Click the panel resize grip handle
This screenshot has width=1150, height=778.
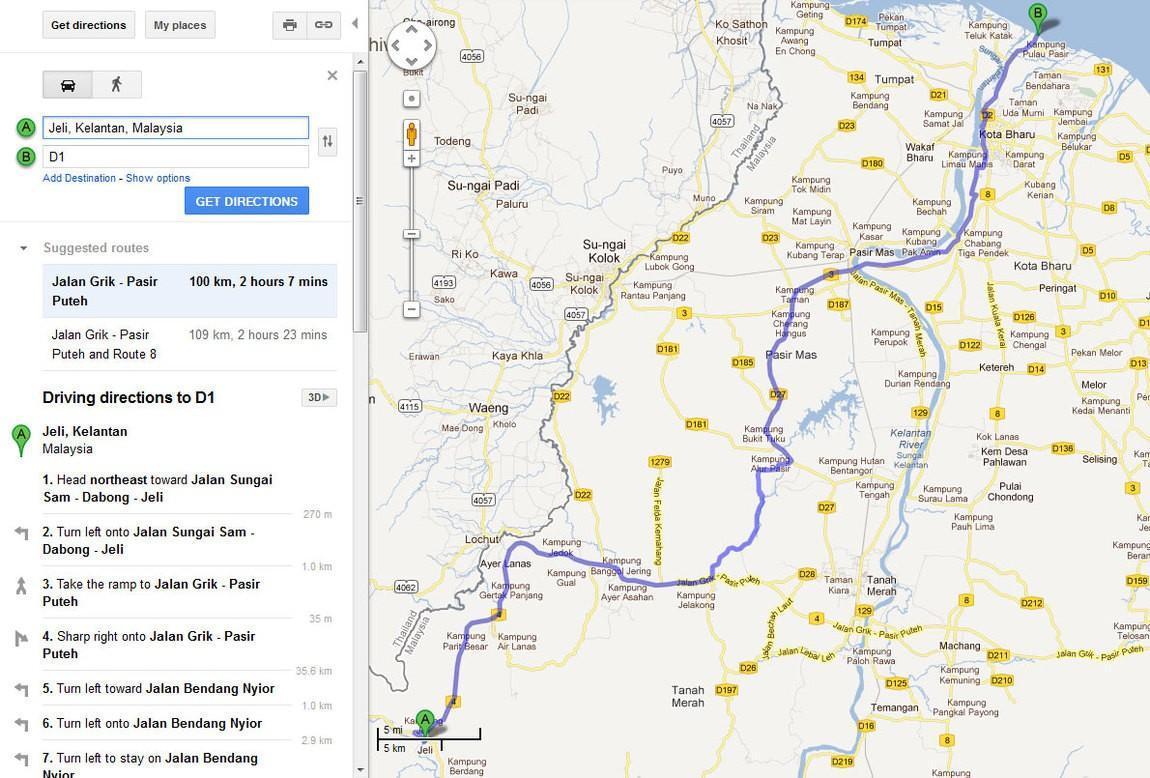pyautogui.click(x=359, y=200)
